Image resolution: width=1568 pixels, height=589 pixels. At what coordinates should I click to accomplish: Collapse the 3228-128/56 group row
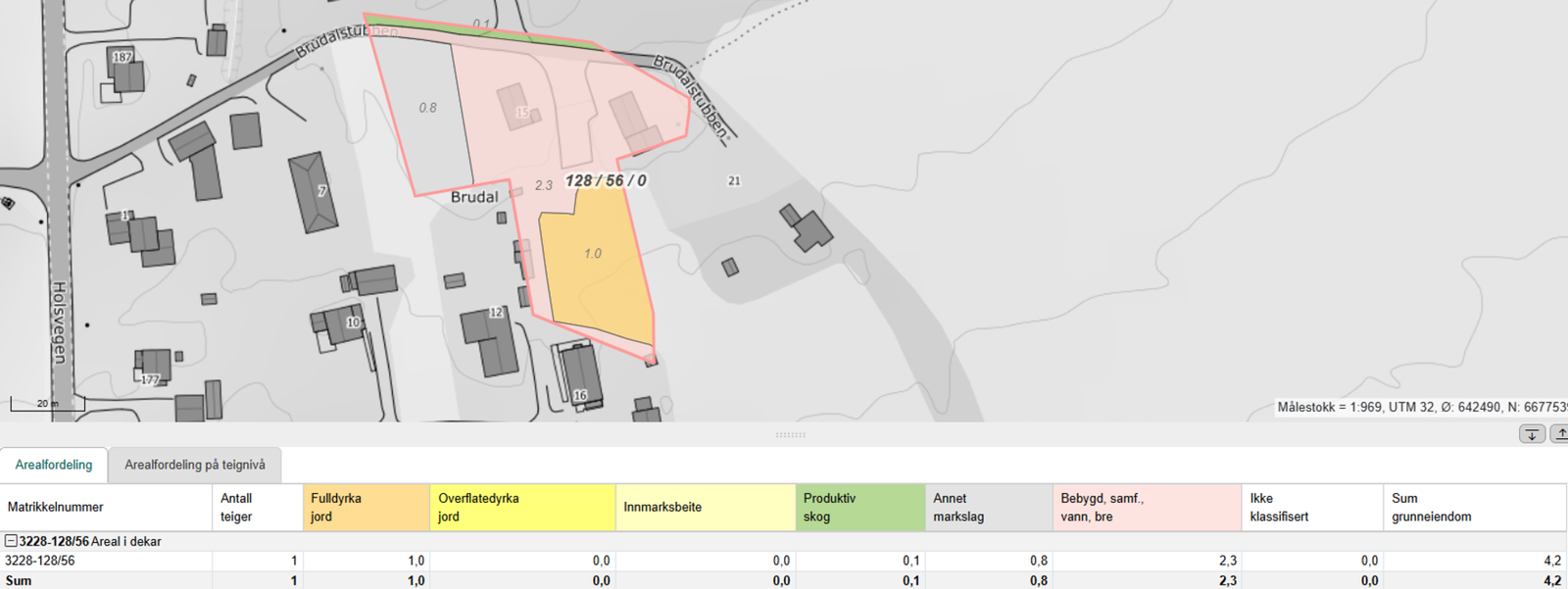(x=12, y=541)
